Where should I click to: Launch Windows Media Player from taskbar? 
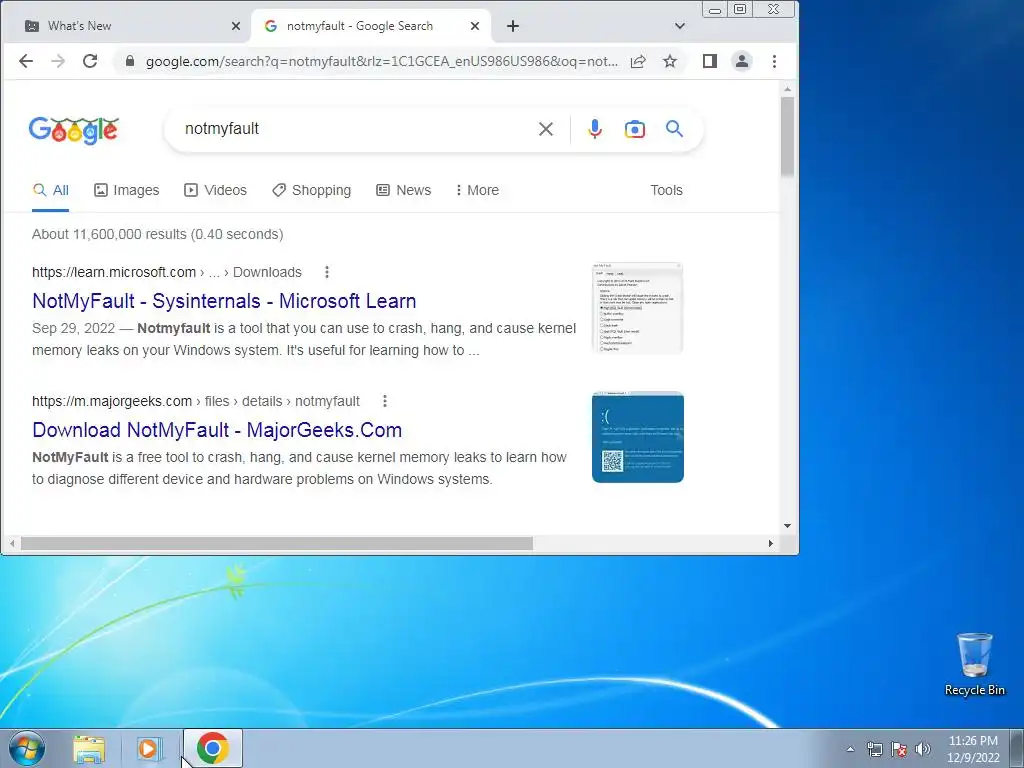click(x=148, y=749)
